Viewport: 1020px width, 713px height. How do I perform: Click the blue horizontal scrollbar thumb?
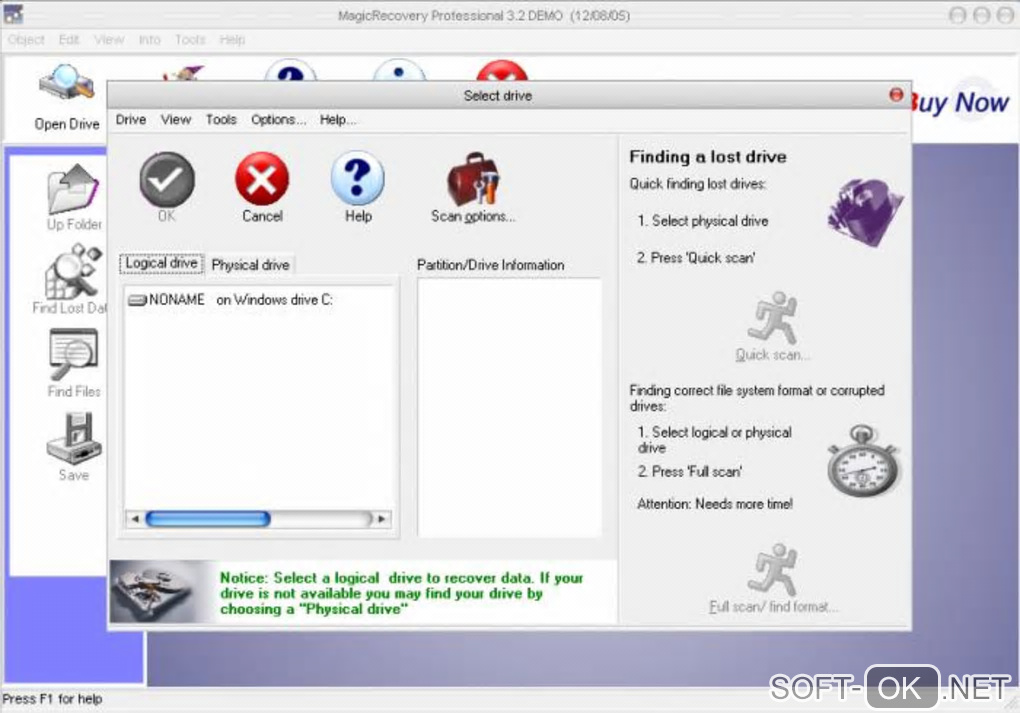click(x=208, y=518)
